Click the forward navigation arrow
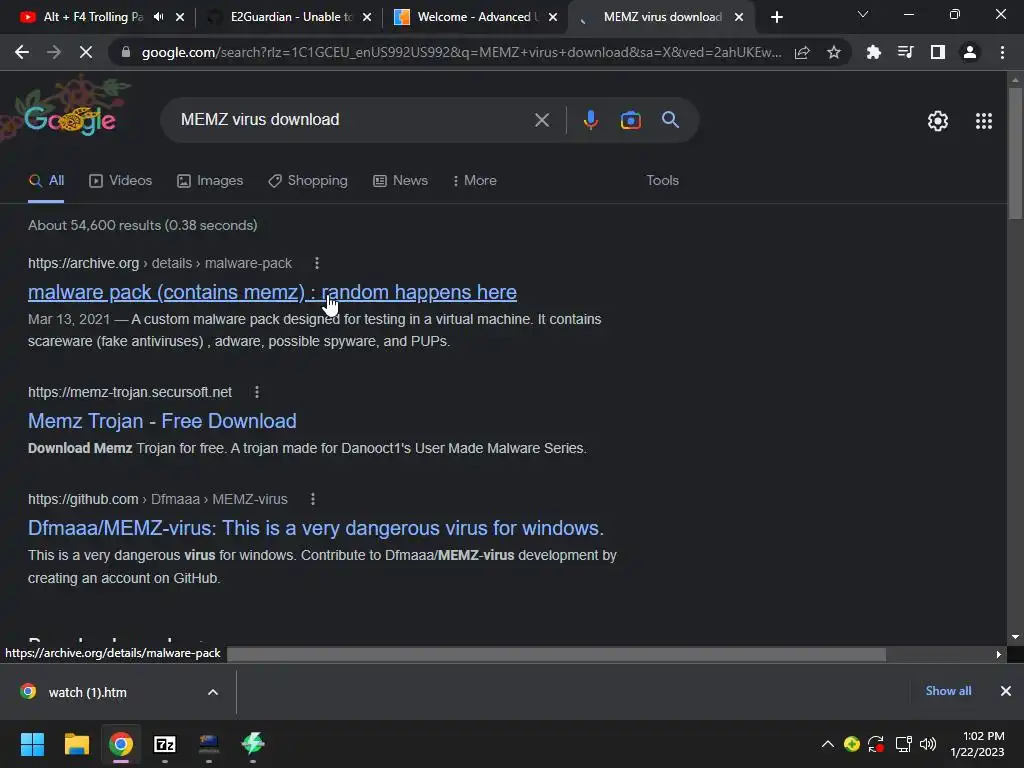The height and width of the screenshot is (768, 1024). point(54,52)
